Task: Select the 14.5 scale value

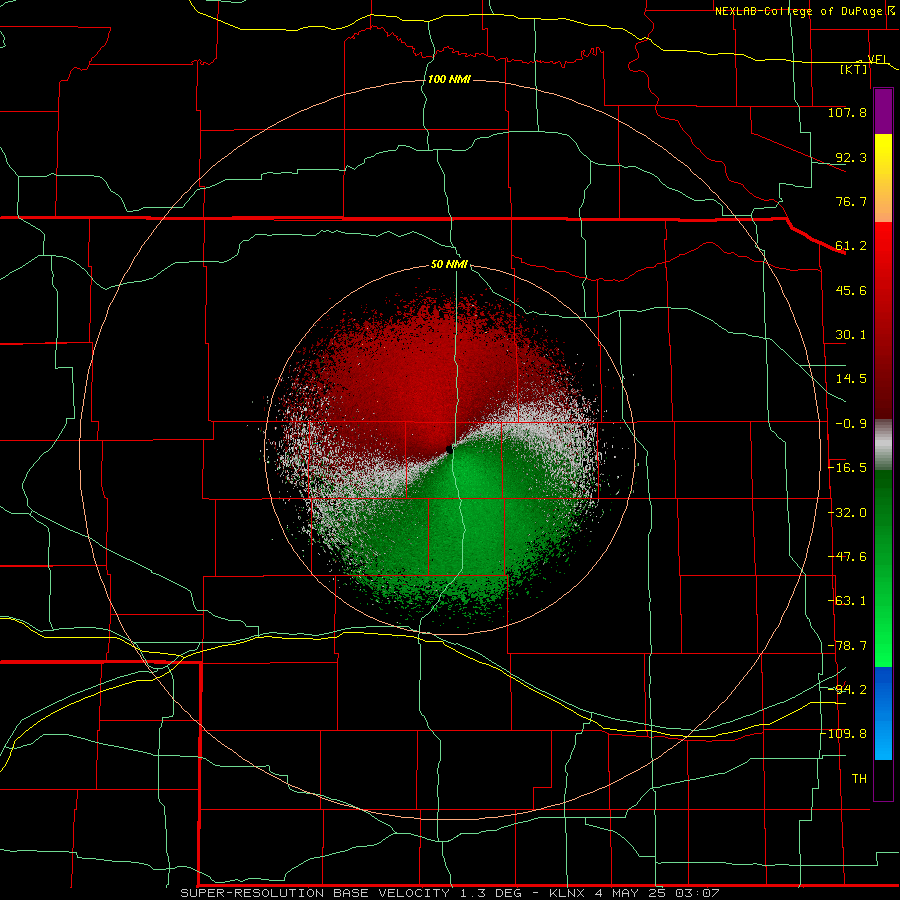Action: (851, 379)
